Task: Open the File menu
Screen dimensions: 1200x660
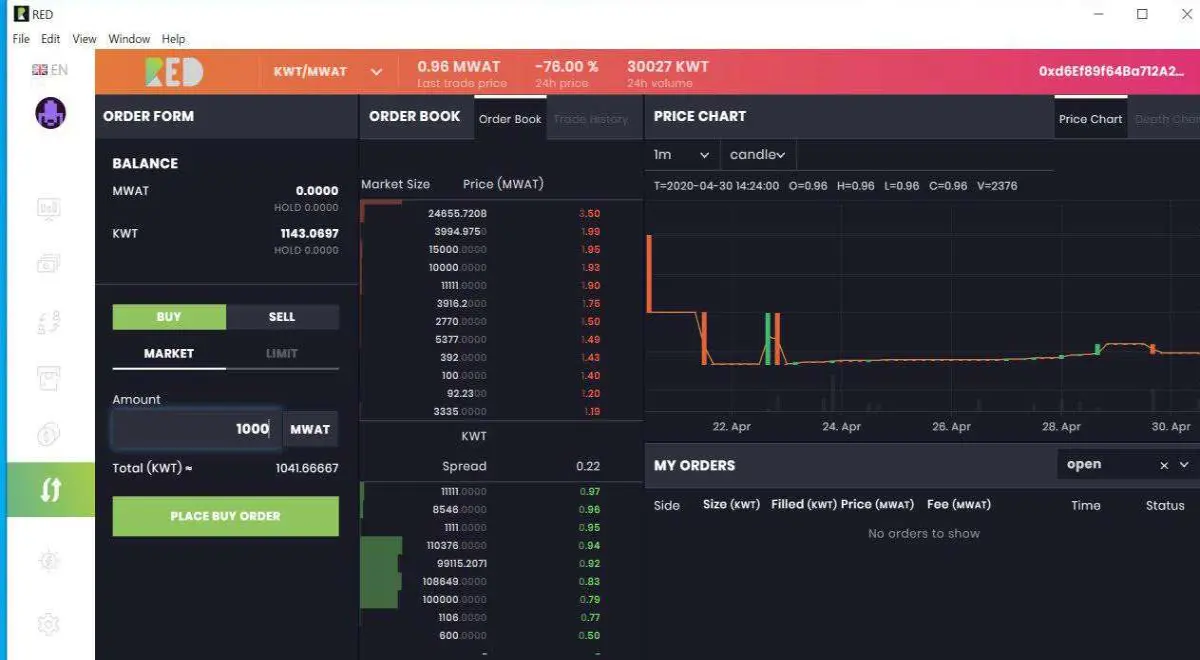Action: (x=21, y=39)
